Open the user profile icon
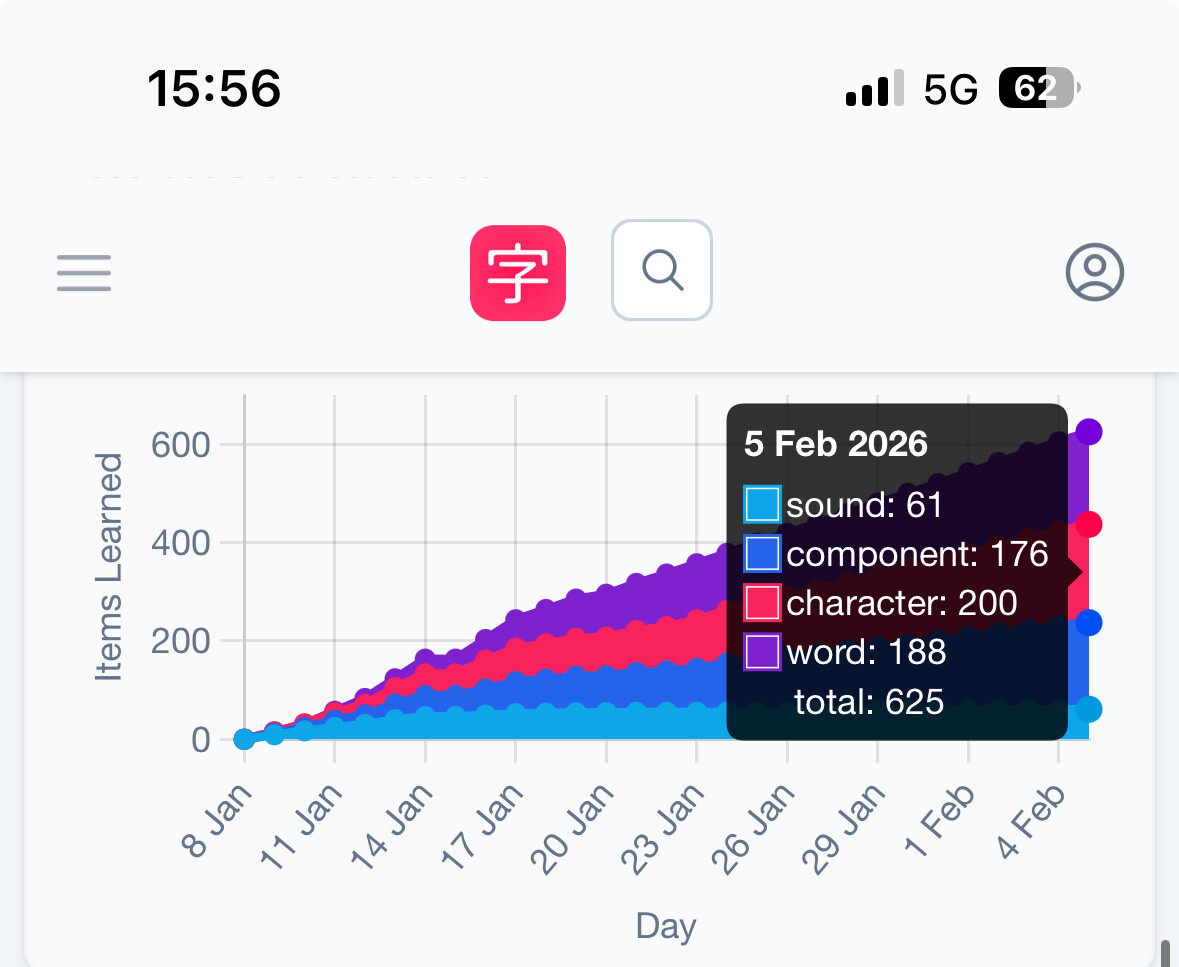This screenshot has width=1179, height=967. tap(1095, 272)
